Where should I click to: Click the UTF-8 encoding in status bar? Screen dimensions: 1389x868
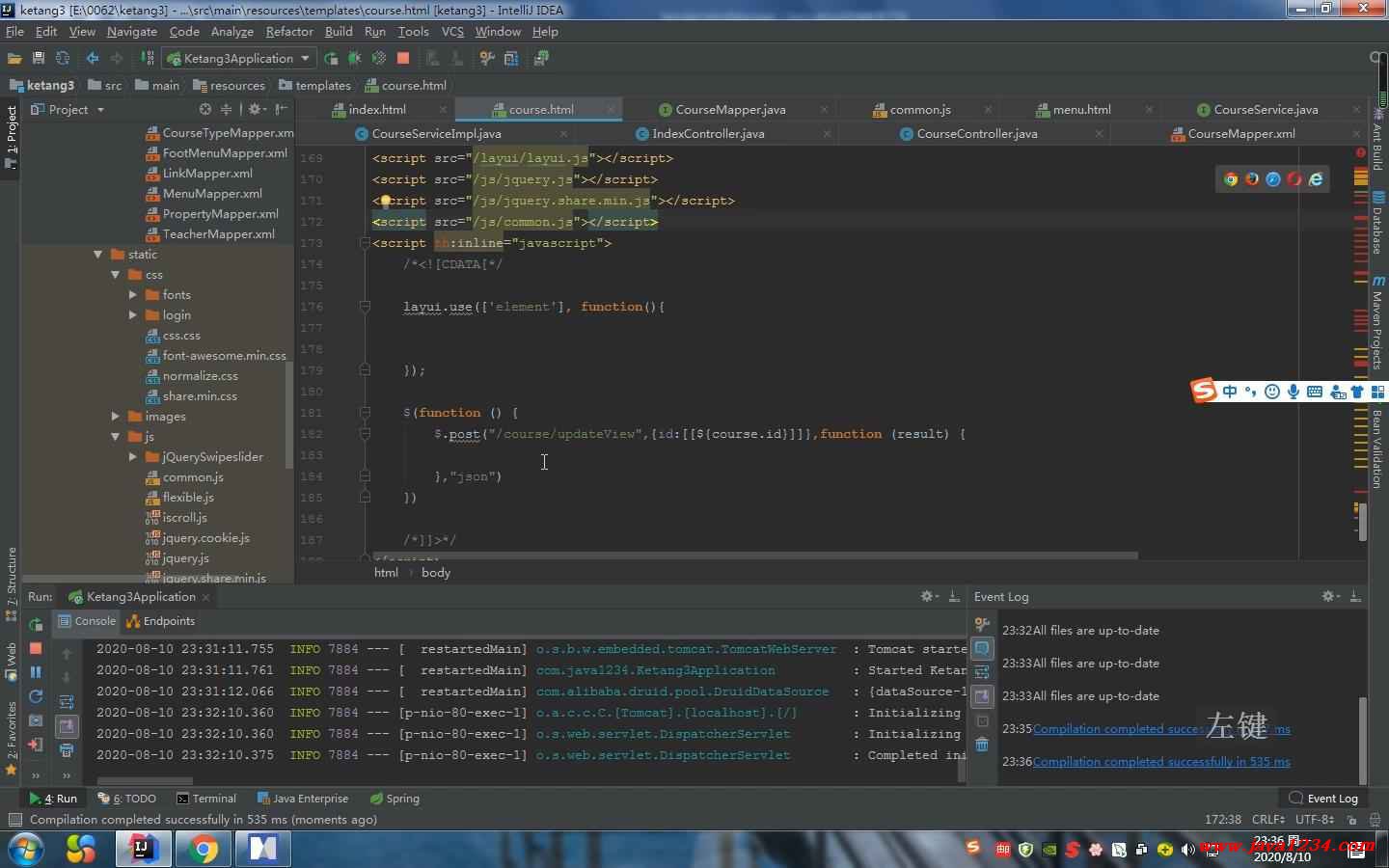pyautogui.click(x=1315, y=819)
